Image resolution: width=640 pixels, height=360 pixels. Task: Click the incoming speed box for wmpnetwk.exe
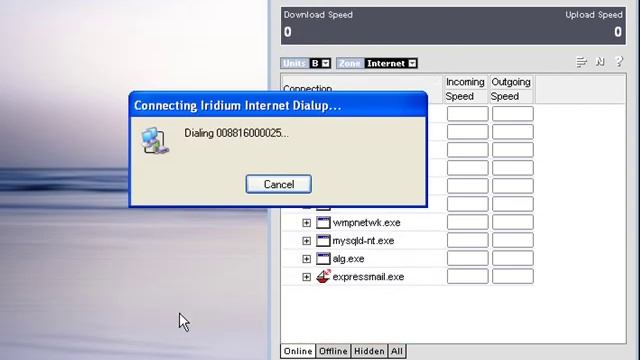[467, 222]
